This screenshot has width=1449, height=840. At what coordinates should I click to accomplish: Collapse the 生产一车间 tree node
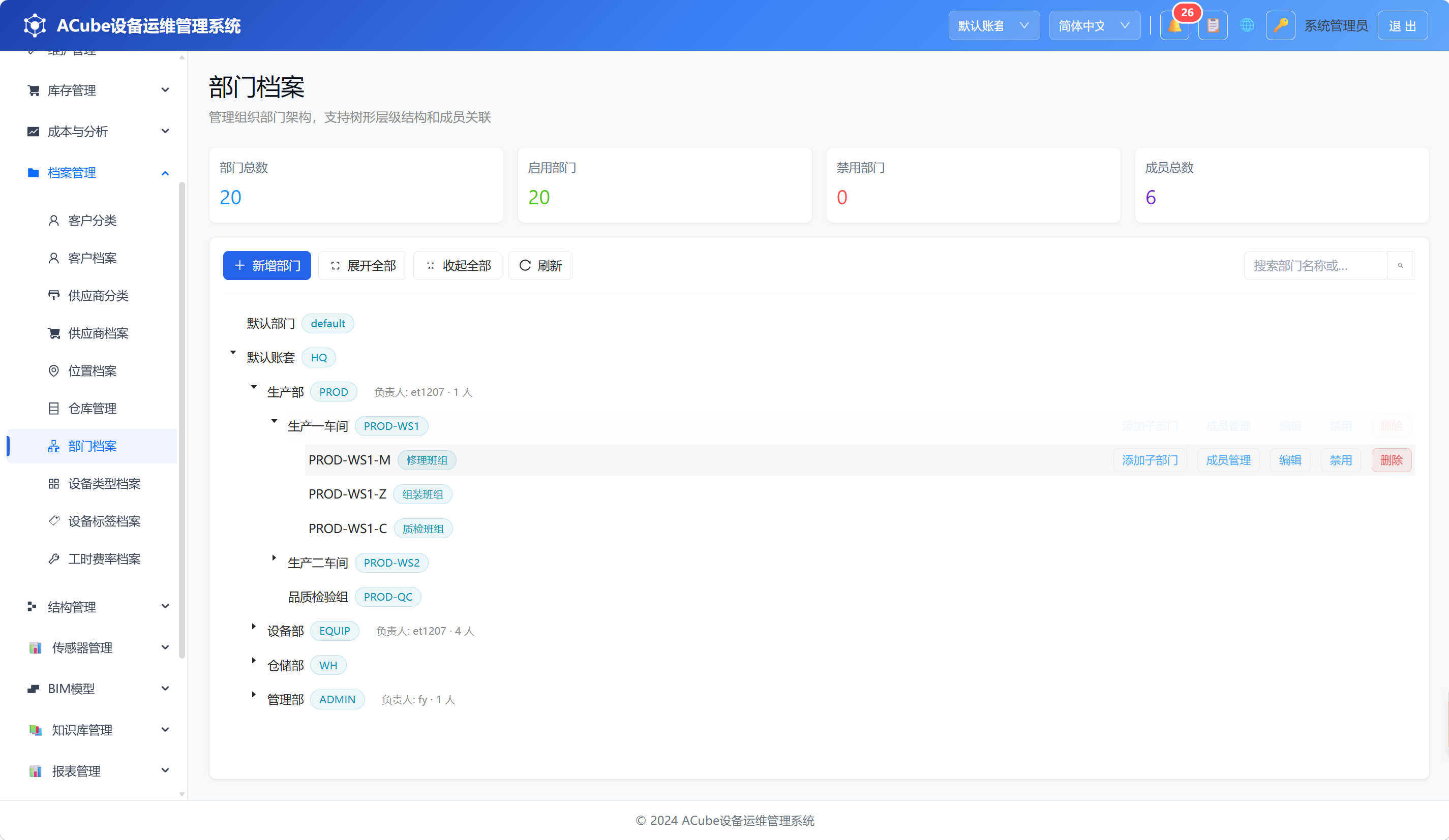tap(274, 421)
